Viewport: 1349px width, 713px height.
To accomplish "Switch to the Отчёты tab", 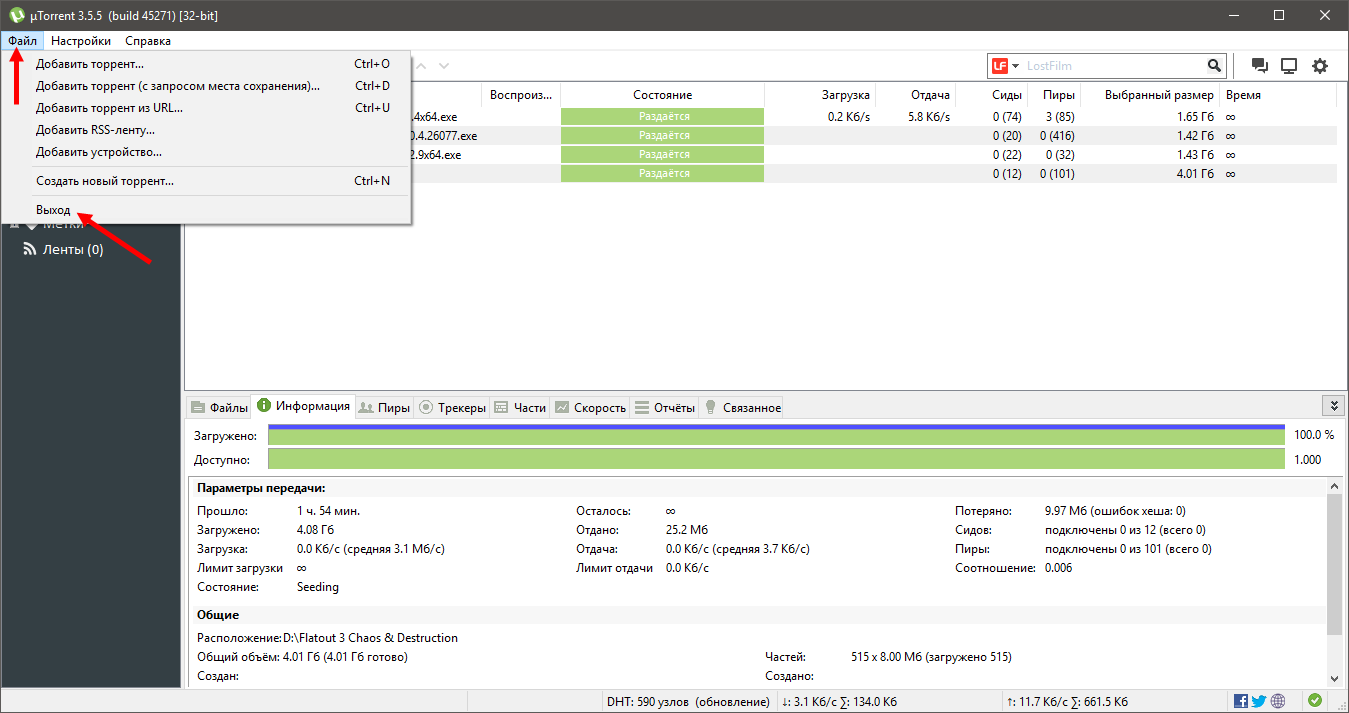I will coord(665,407).
